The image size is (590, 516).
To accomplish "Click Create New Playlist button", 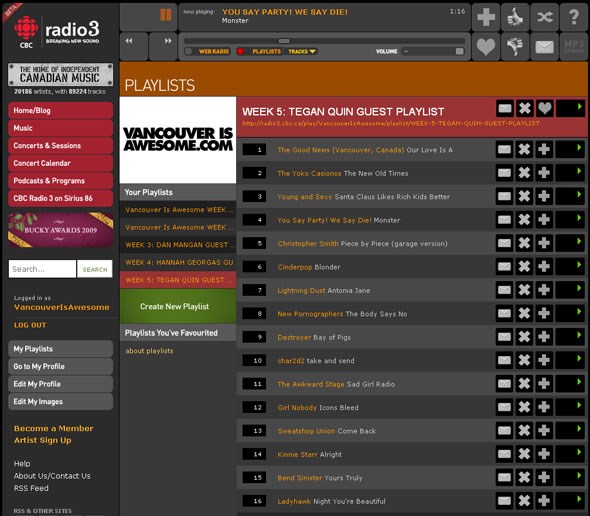I will tap(178, 306).
